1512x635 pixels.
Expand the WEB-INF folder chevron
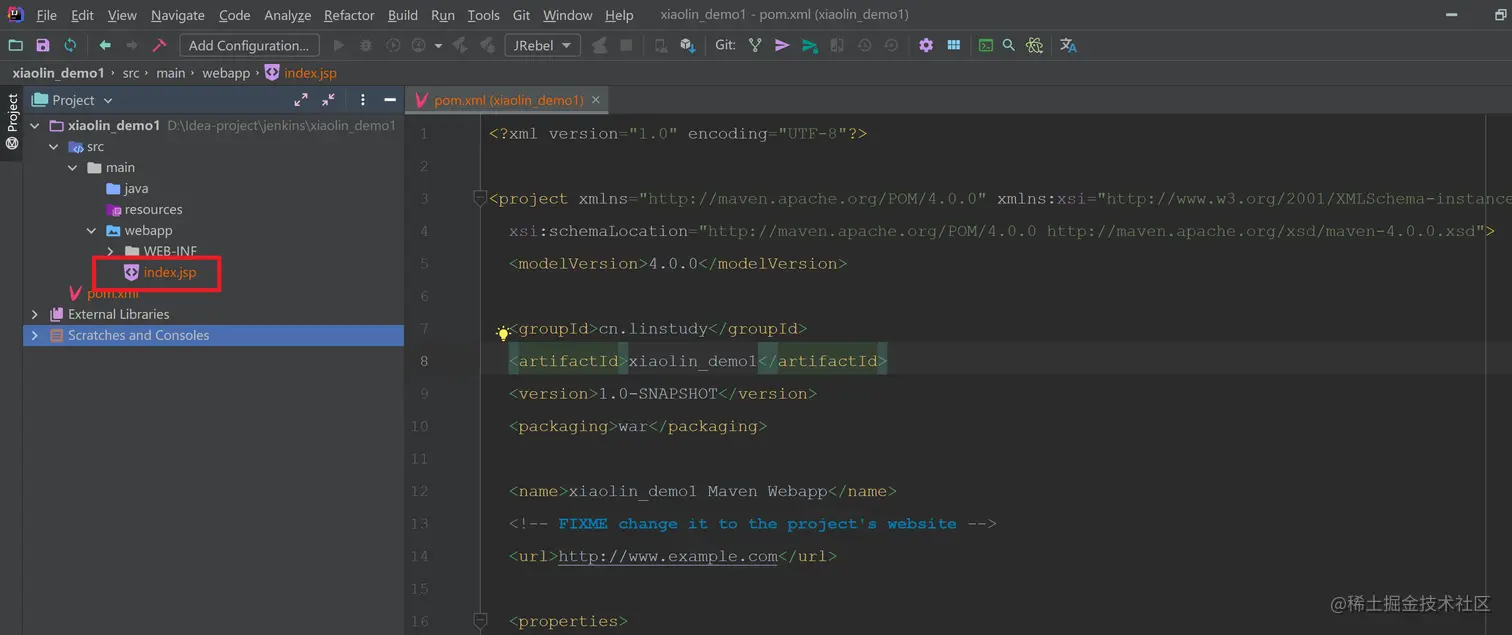point(111,252)
